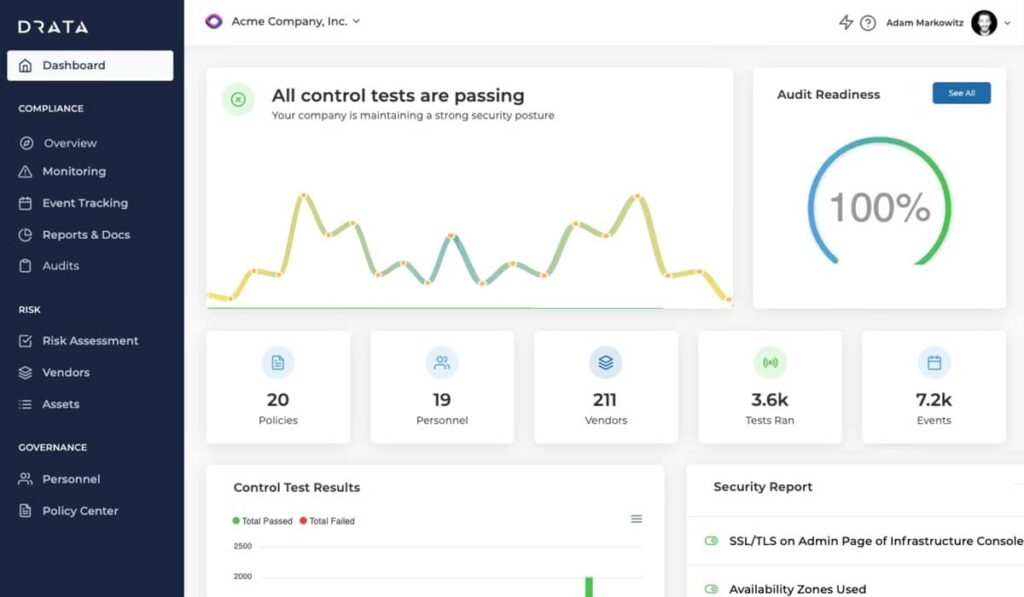Open the 3.6k Tests Ran card
This screenshot has height=597, width=1024.
point(770,387)
